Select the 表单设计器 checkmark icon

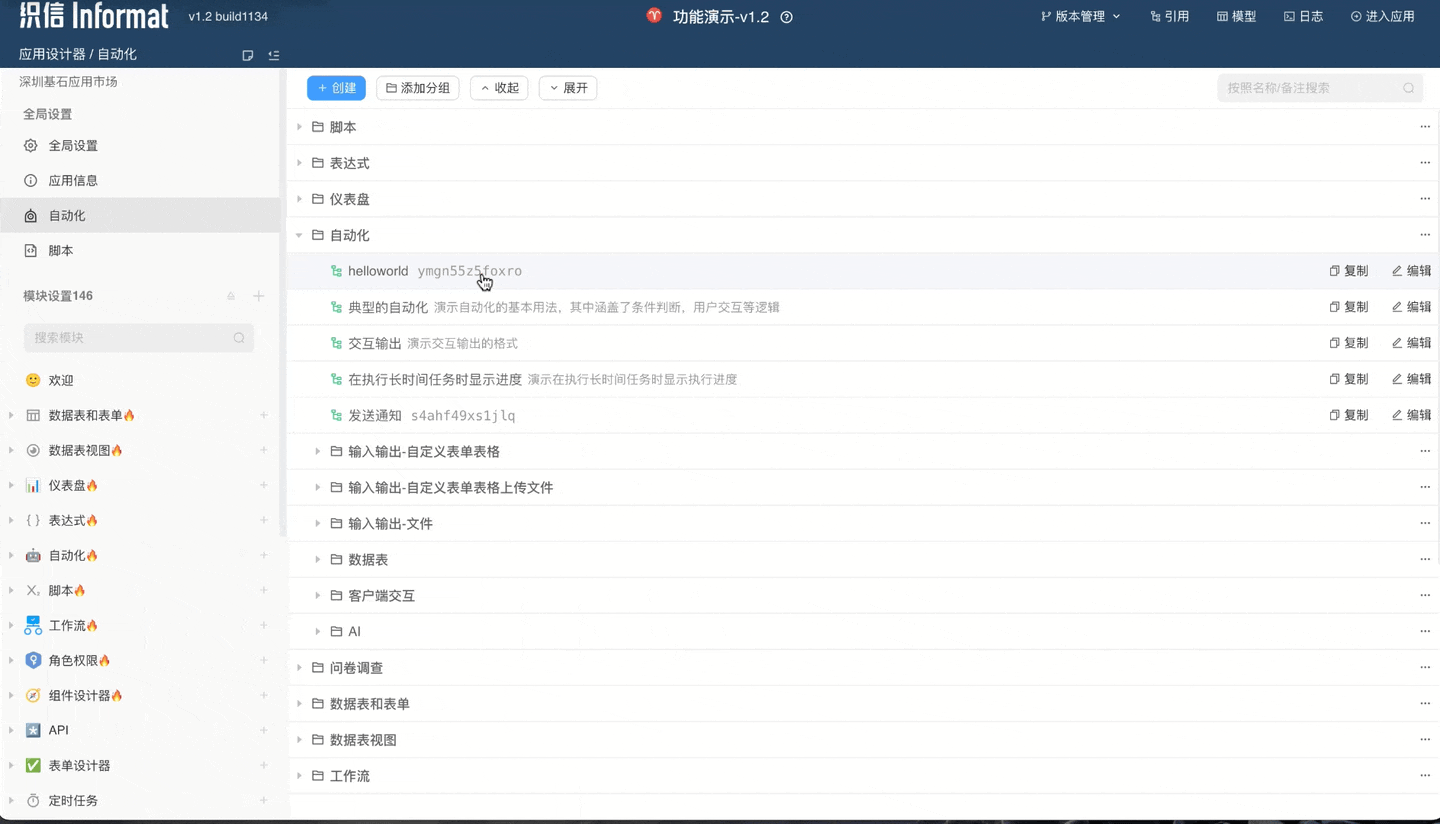click(x=31, y=765)
